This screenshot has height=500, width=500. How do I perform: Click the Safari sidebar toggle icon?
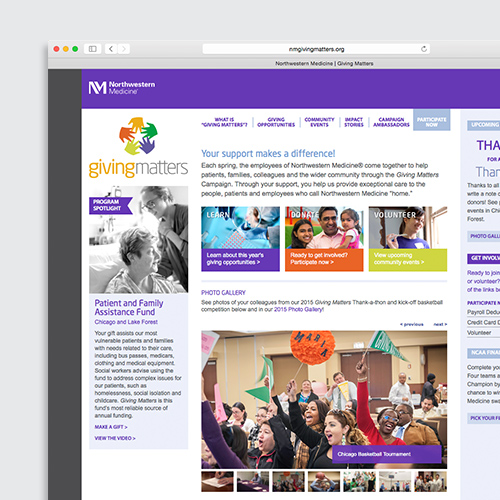click(92, 49)
